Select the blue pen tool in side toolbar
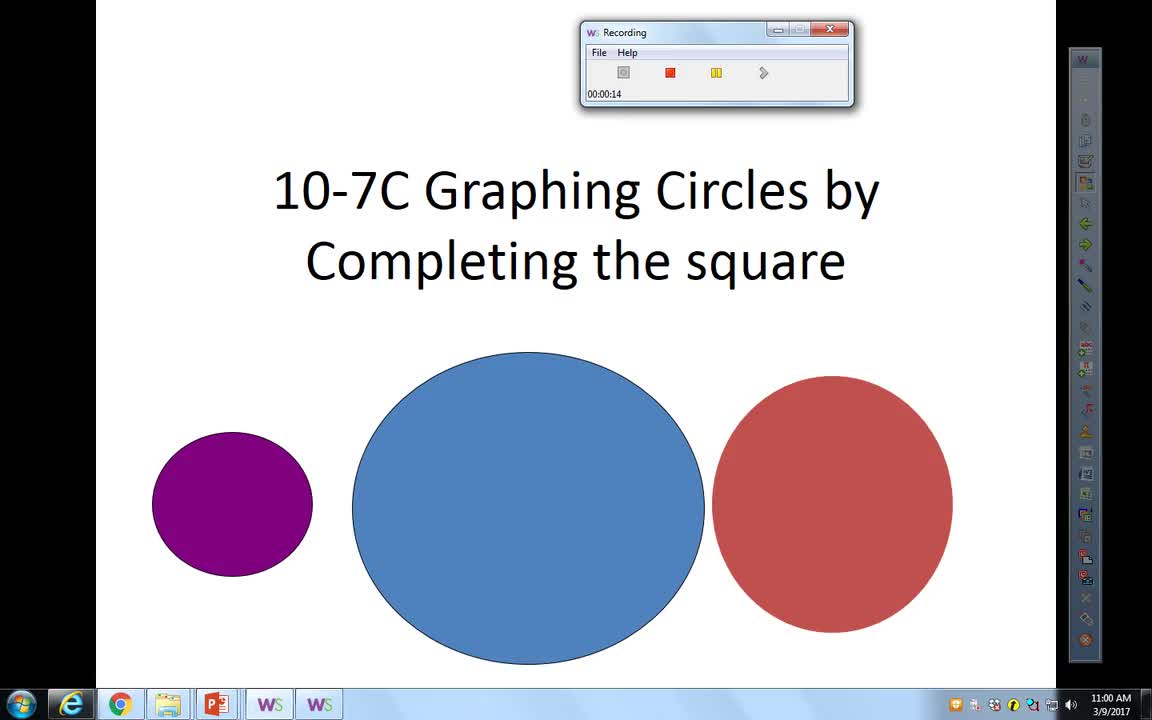This screenshot has width=1152, height=720. pos(1085,286)
